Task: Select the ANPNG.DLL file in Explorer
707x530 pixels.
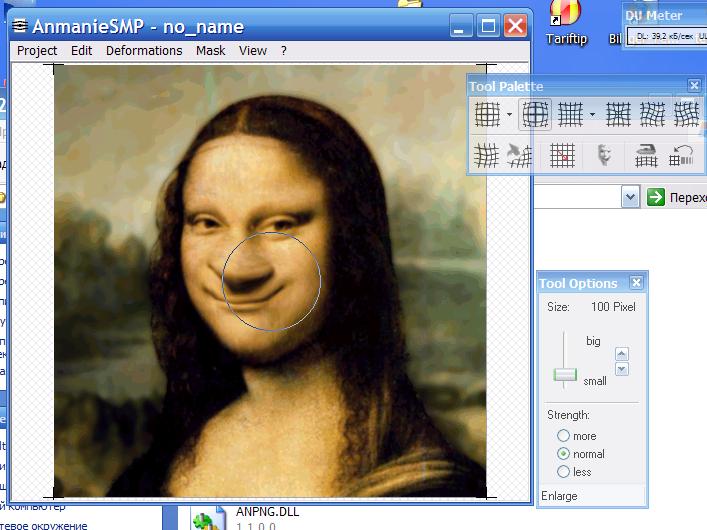Action: coord(267,512)
